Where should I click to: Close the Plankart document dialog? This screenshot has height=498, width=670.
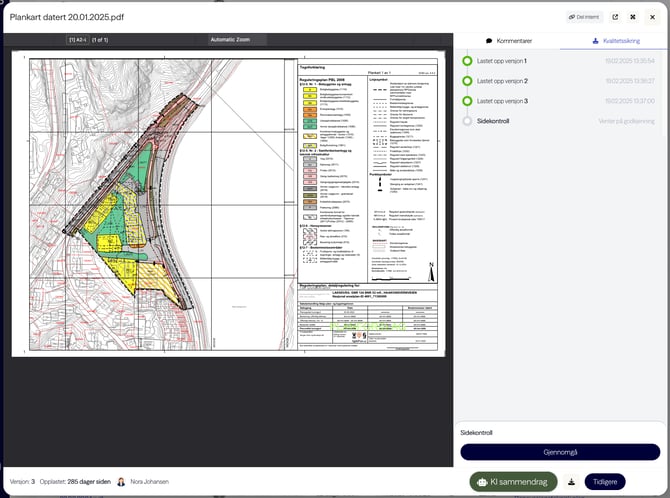coord(652,17)
